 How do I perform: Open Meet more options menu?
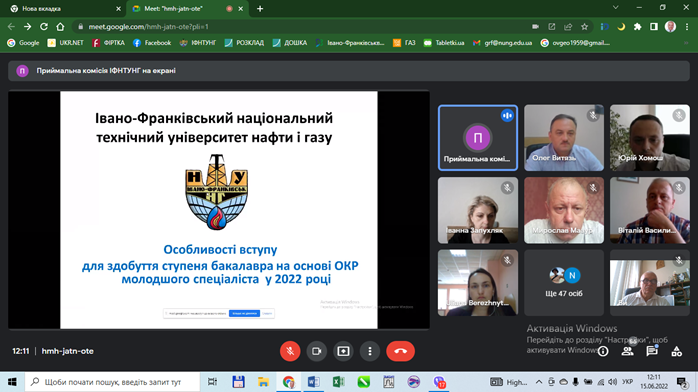369,351
